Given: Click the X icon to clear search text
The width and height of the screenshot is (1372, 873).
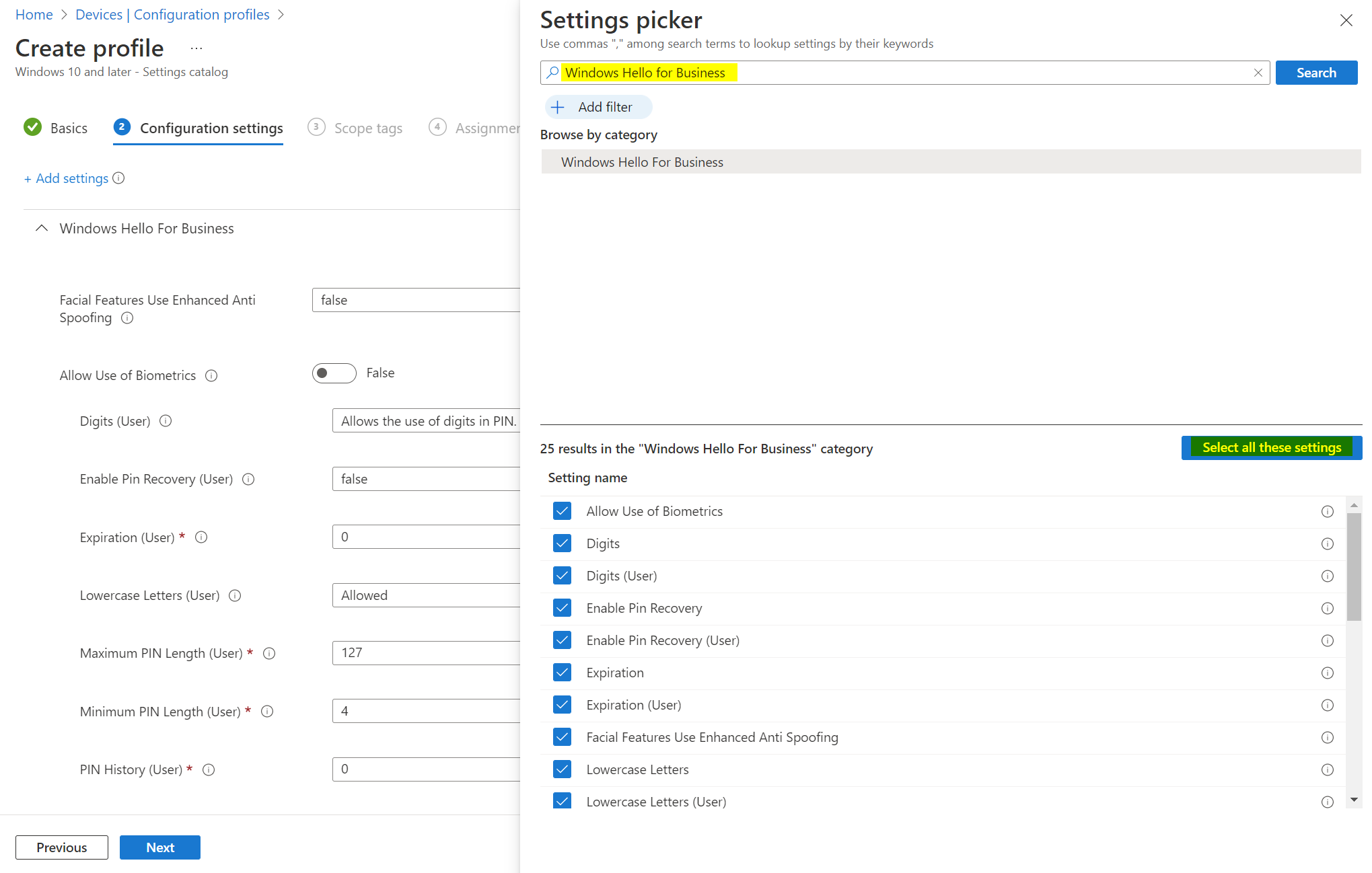Looking at the screenshot, I should (x=1258, y=73).
